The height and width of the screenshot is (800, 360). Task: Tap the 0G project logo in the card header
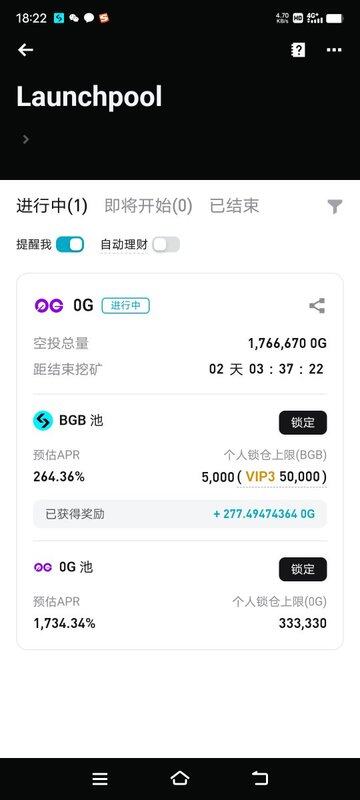(49, 306)
